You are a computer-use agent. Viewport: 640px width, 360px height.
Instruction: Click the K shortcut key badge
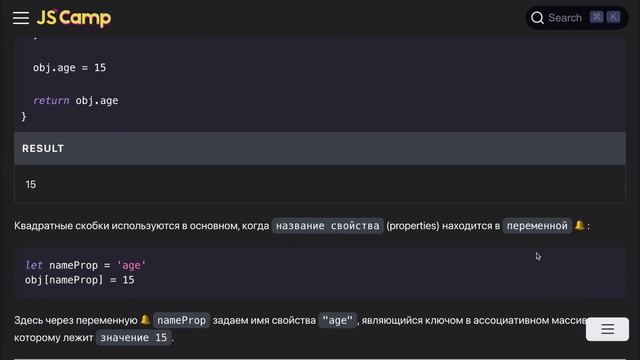[613, 17]
